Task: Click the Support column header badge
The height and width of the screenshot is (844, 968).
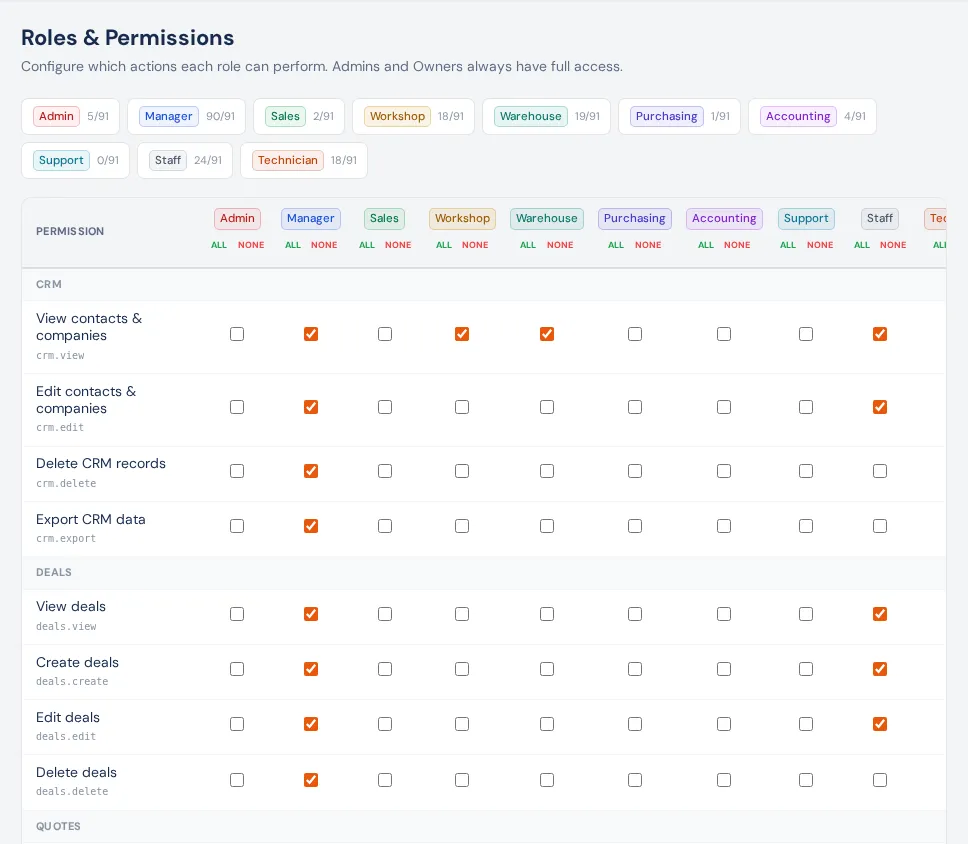Action: [x=806, y=219]
